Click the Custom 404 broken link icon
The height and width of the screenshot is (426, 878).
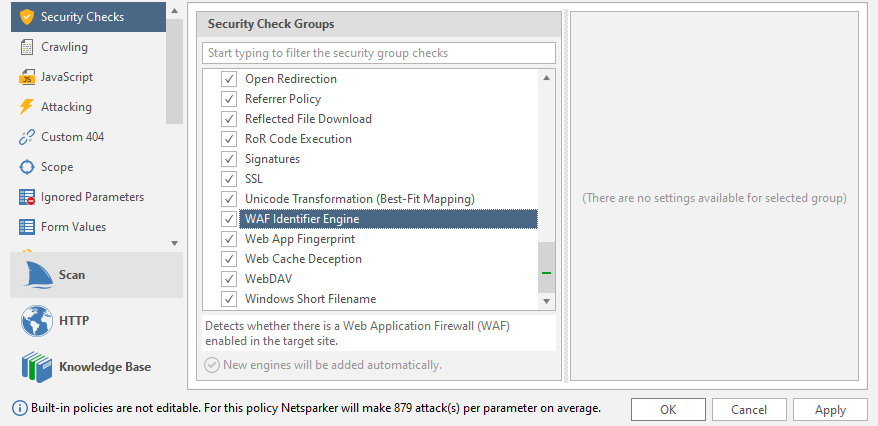click(x=27, y=137)
